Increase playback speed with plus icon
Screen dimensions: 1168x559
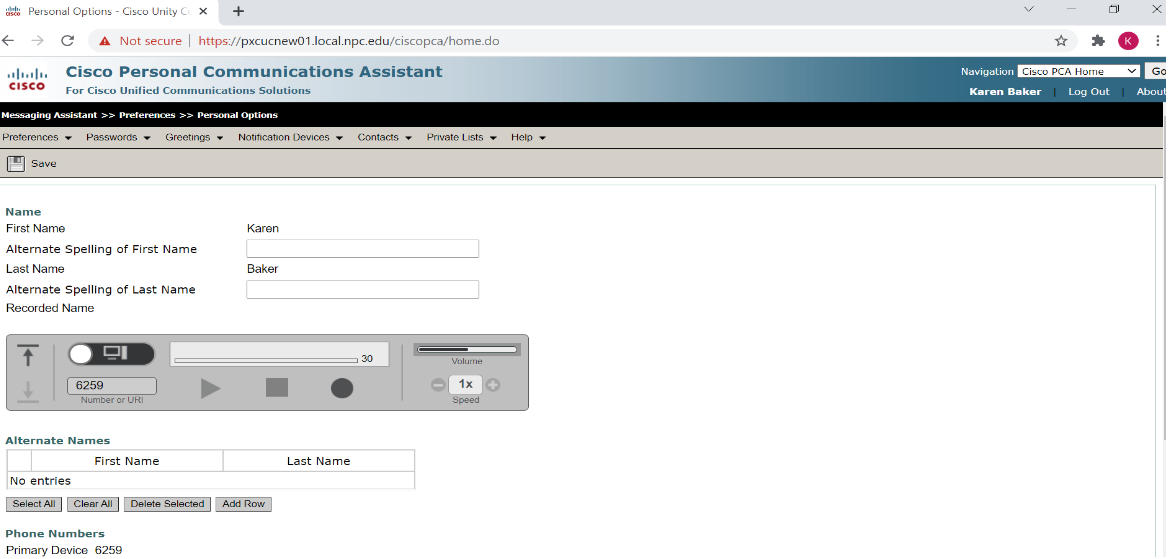[x=493, y=385]
